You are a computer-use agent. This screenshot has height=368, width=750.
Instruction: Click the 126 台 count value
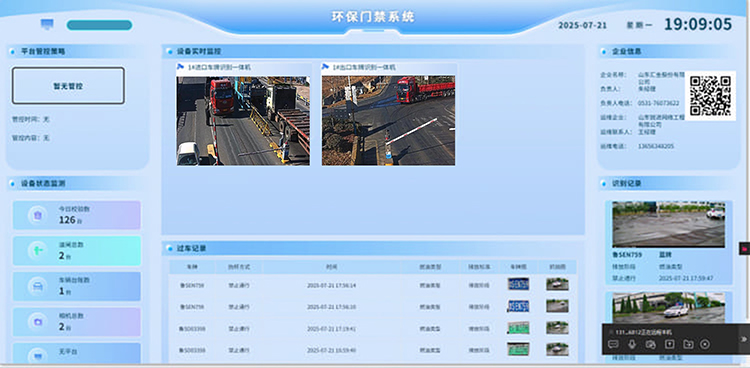[x=67, y=220]
